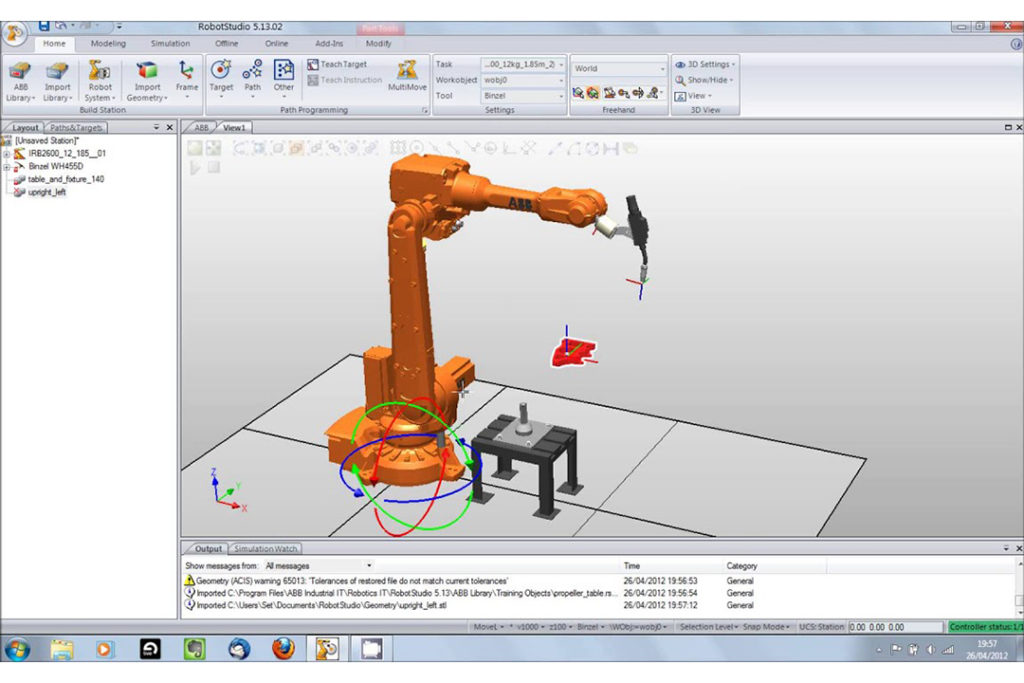Switch to the Modeling ribbon tab
Viewport: 1024px width, 683px height.
click(x=108, y=44)
